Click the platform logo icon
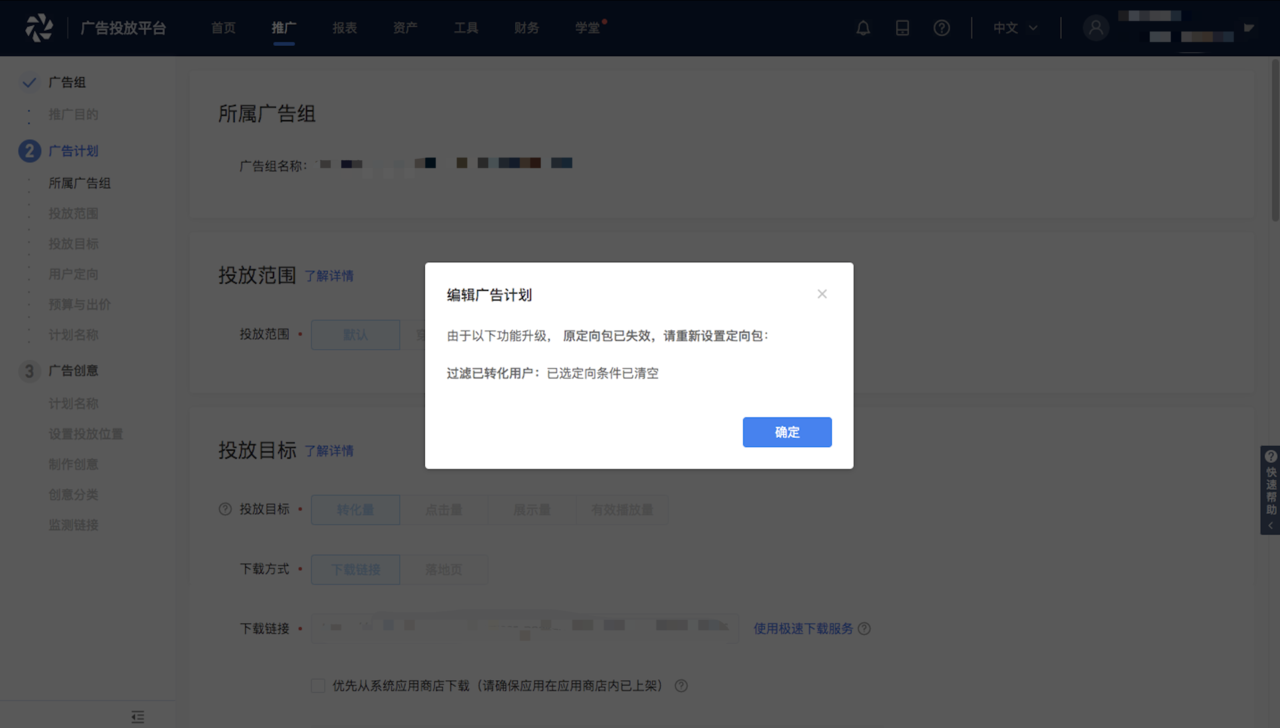 [39, 28]
